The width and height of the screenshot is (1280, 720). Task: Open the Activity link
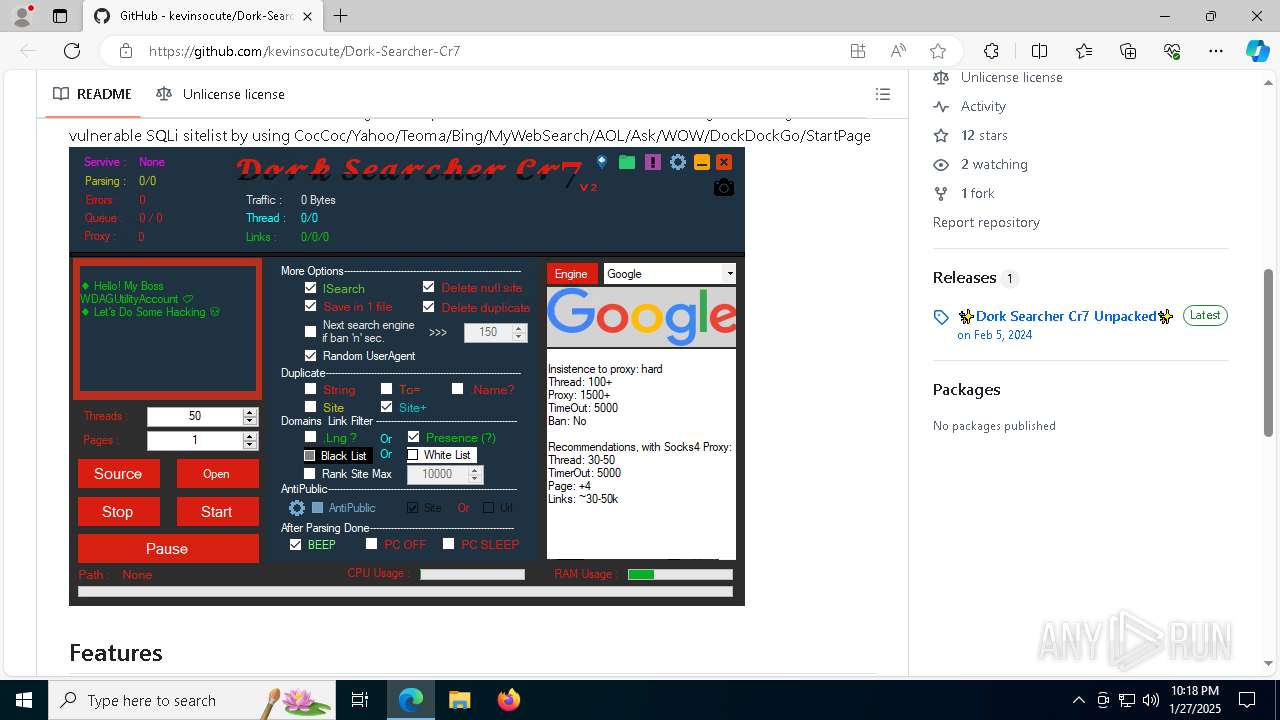983,106
